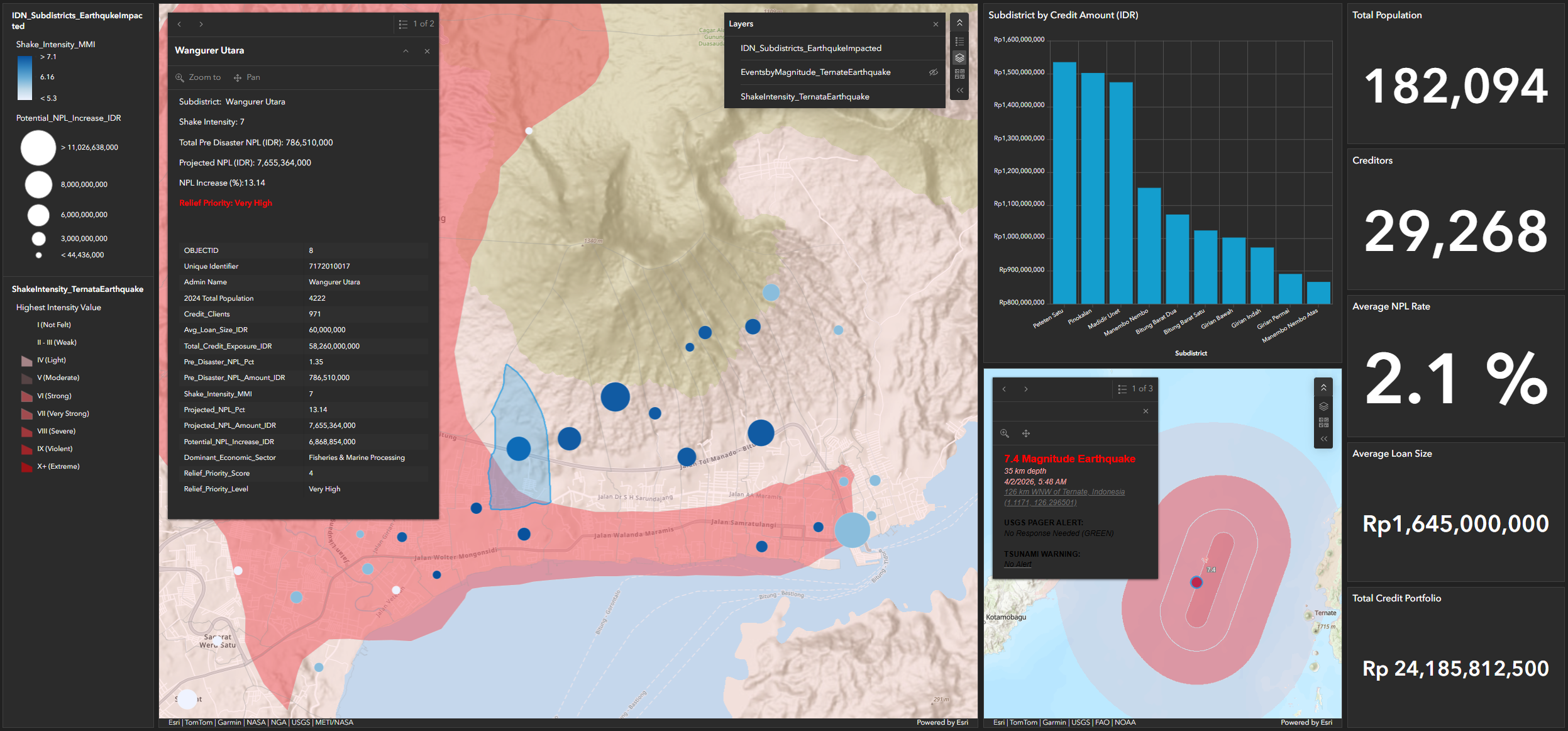Click the Layers panel title

coord(741,24)
